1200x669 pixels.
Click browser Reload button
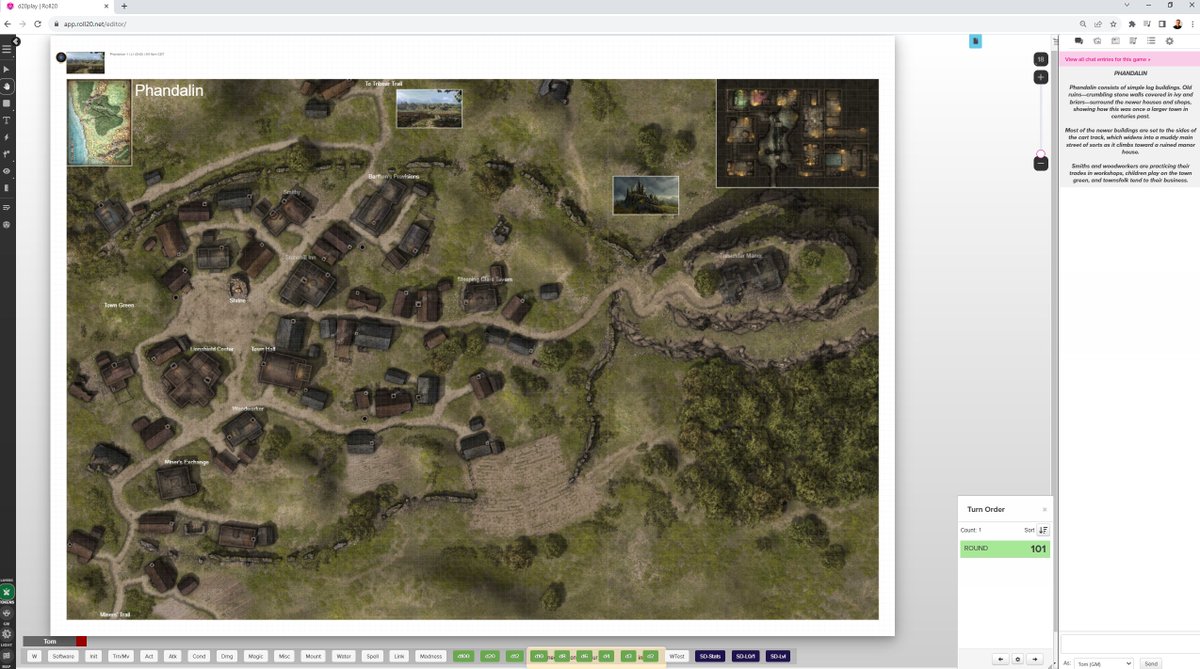click(39, 23)
